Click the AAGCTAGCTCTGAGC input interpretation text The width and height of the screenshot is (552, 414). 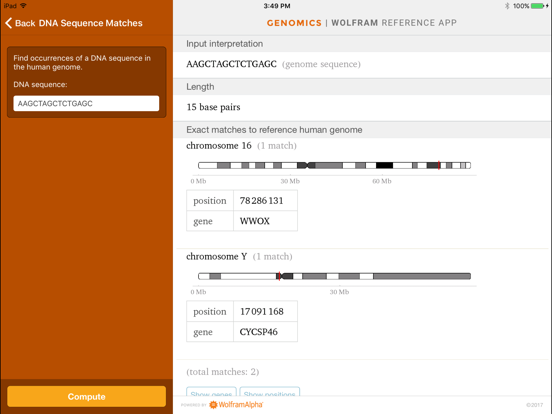231,64
